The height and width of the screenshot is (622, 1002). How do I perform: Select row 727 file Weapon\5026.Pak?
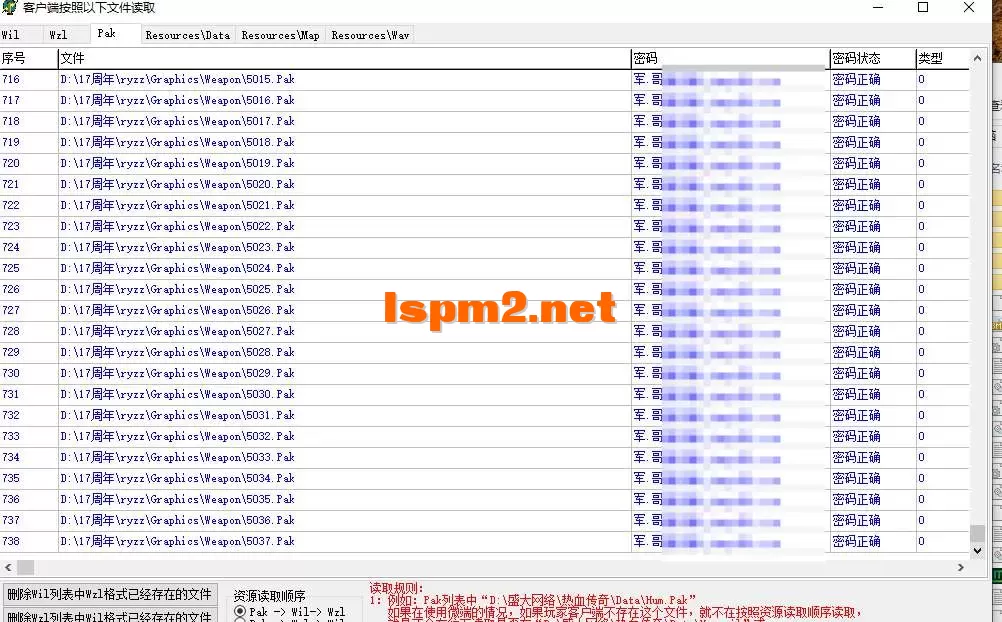pyautogui.click(x=344, y=310)
